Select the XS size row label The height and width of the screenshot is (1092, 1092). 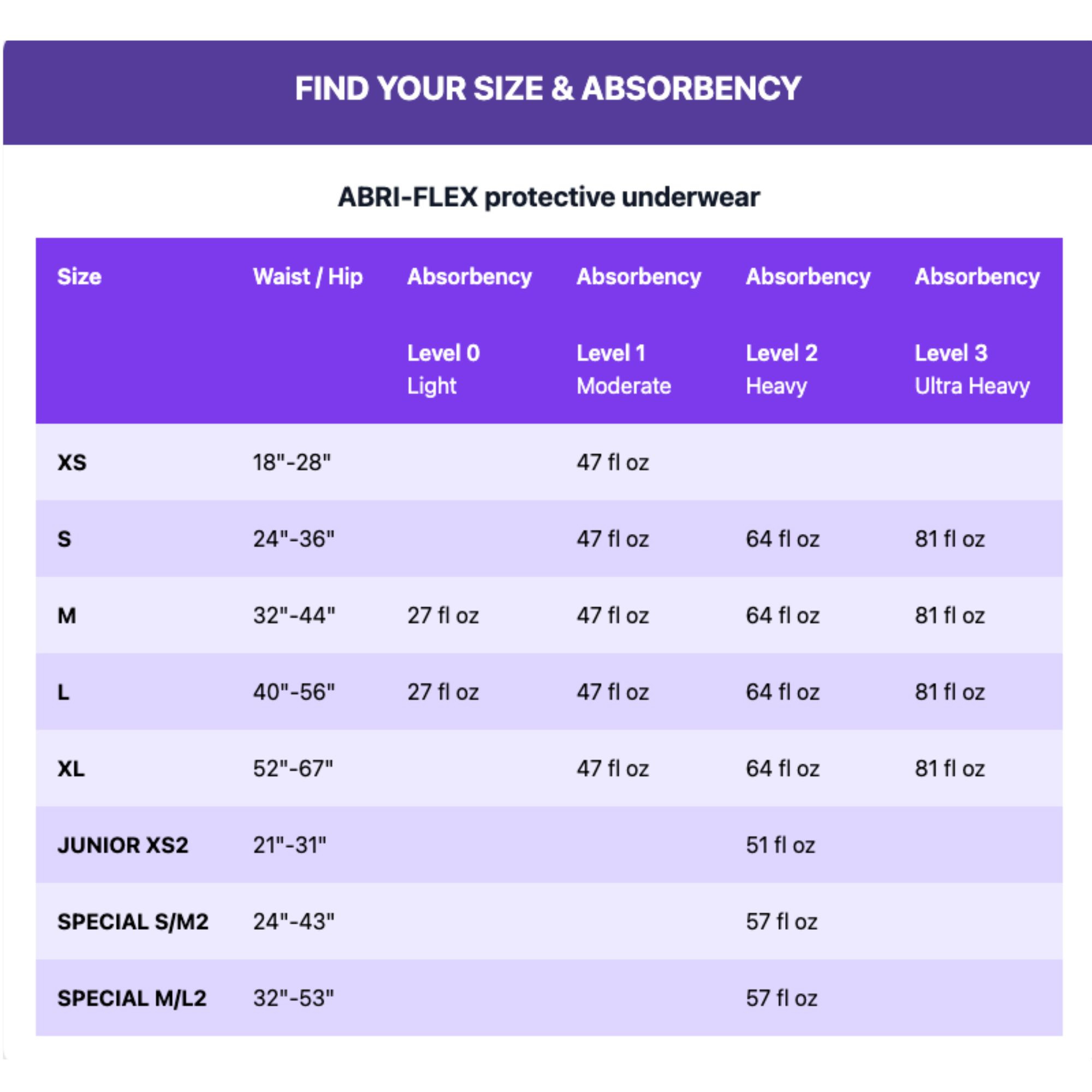[x=72, y=462]
